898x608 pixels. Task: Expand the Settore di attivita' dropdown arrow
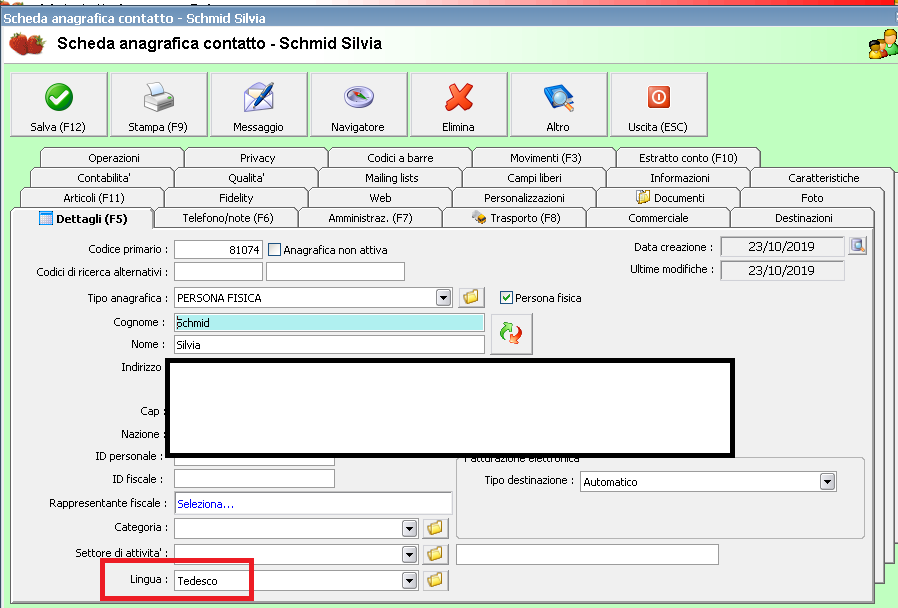pos(409,554)
